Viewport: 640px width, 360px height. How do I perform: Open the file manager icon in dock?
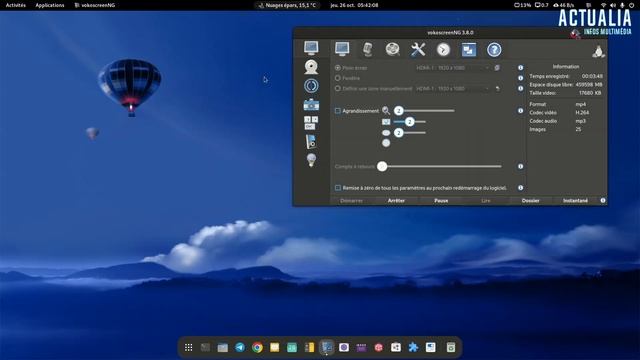click(222, 347)
